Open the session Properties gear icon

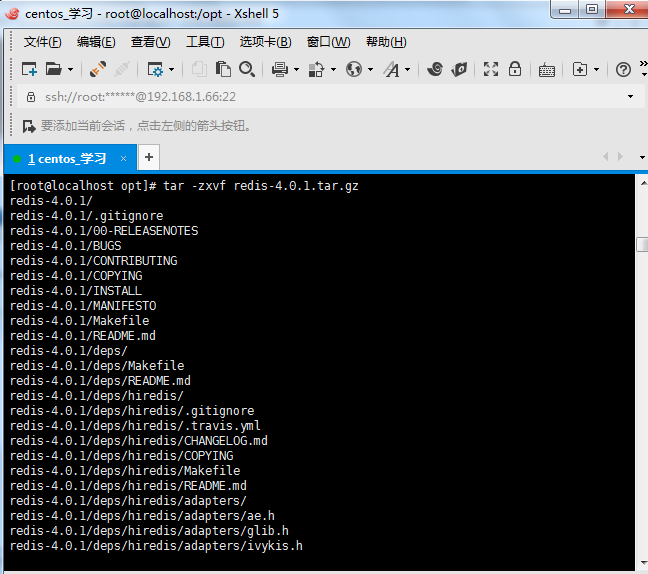point(155,69)
